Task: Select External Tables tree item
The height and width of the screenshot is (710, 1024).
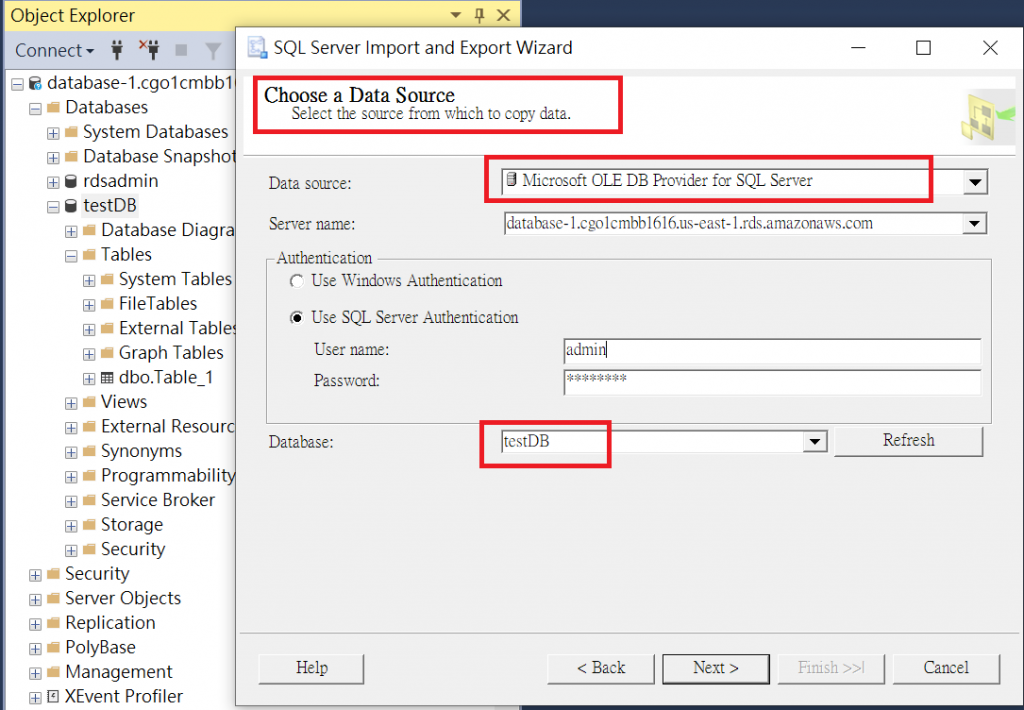Action: tap(177, 328)
